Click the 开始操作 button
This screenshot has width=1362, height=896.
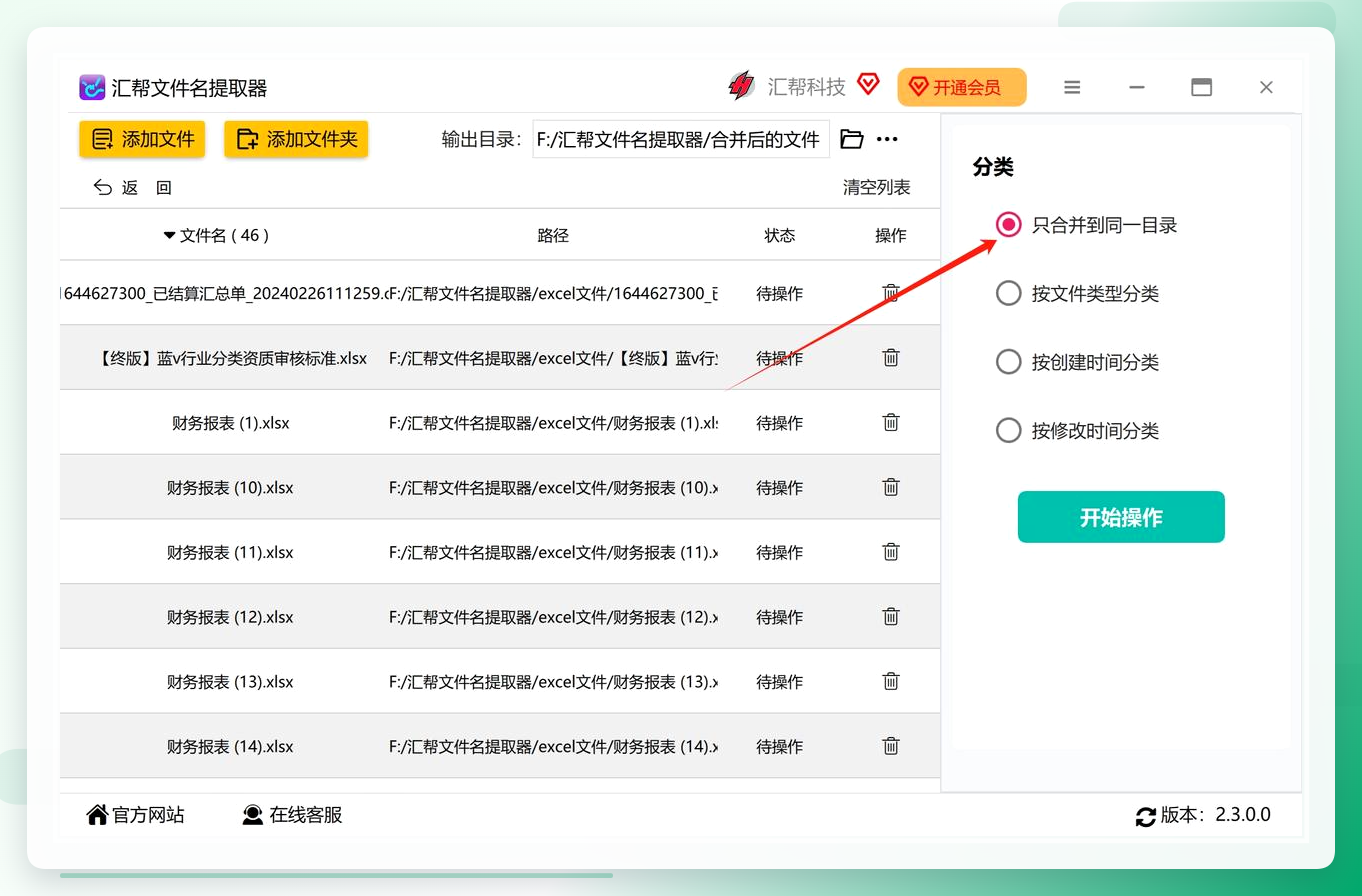1121,517
